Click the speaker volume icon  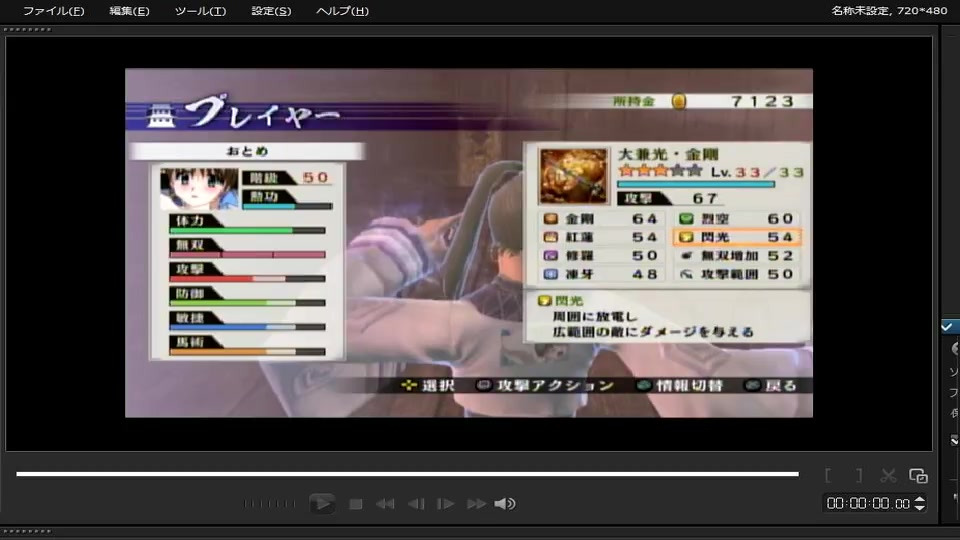(505, 504)
